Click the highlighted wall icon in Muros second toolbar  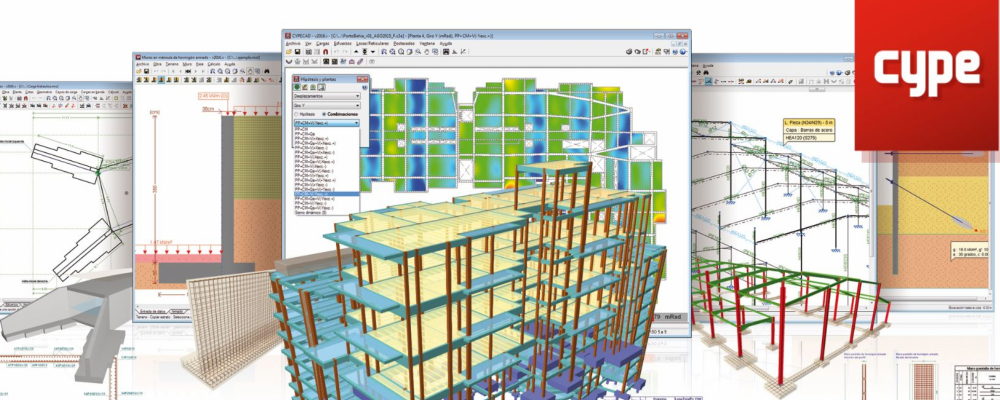click(161, 80)
